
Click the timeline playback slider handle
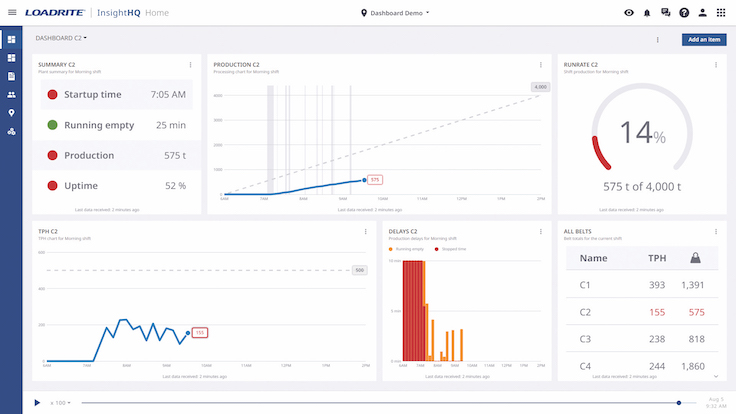click(679, 402)
